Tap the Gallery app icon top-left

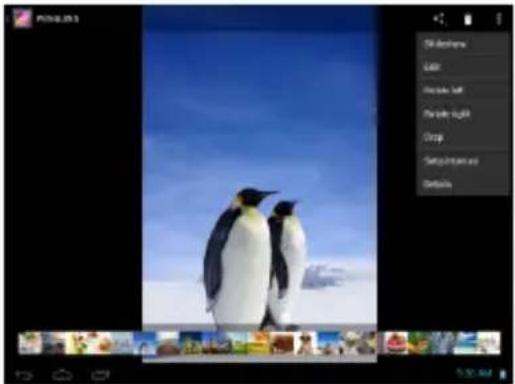click(x=23, y=18)
